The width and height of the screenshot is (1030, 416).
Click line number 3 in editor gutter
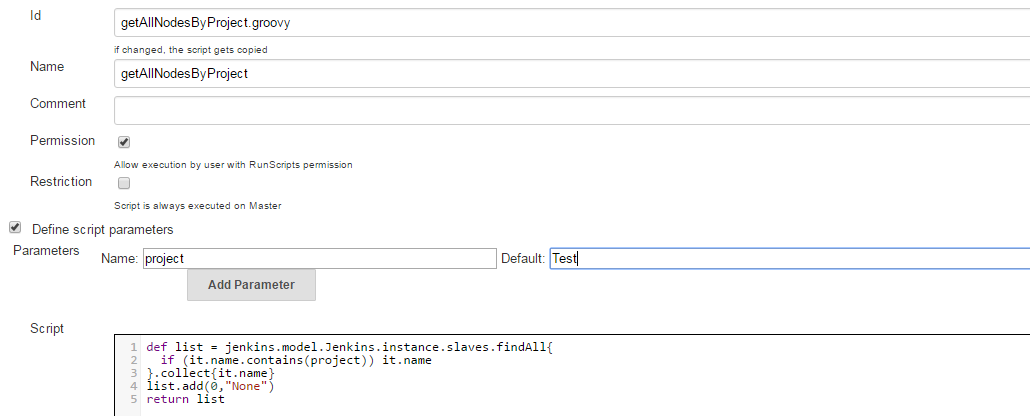[133, 373]
